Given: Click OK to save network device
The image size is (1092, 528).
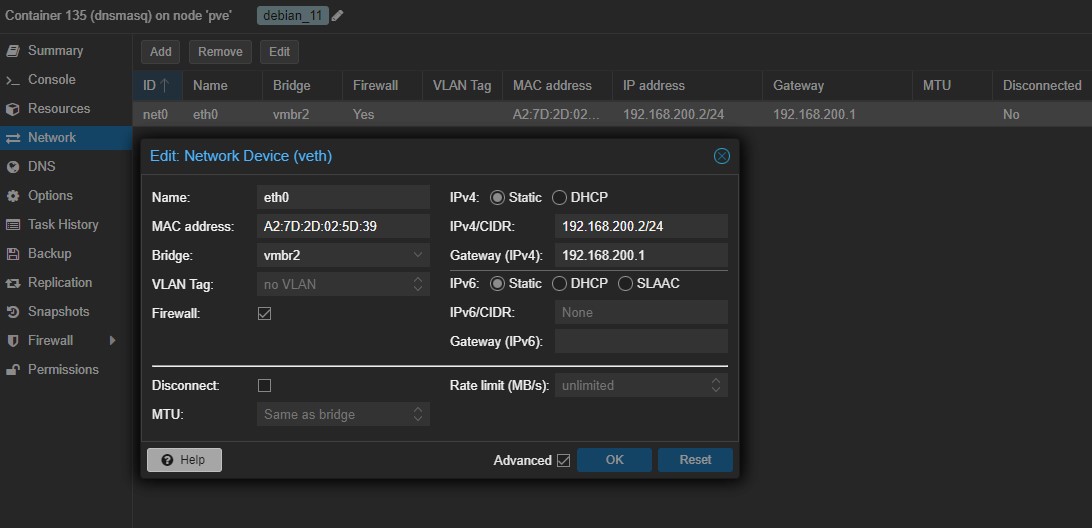Looking at the screenshot, I should [614, 460].
